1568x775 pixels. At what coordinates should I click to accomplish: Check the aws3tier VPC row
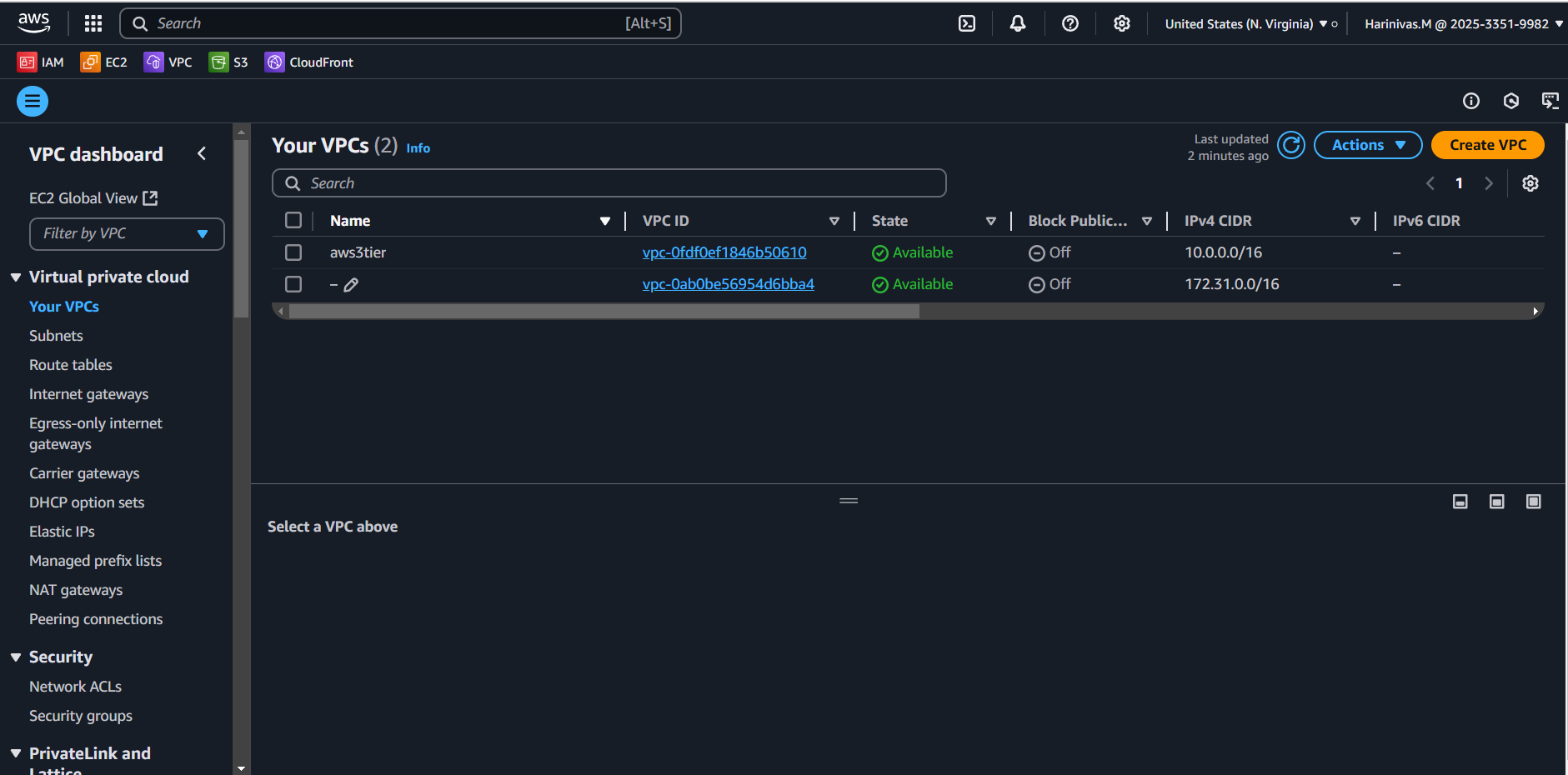click(293, 252)
